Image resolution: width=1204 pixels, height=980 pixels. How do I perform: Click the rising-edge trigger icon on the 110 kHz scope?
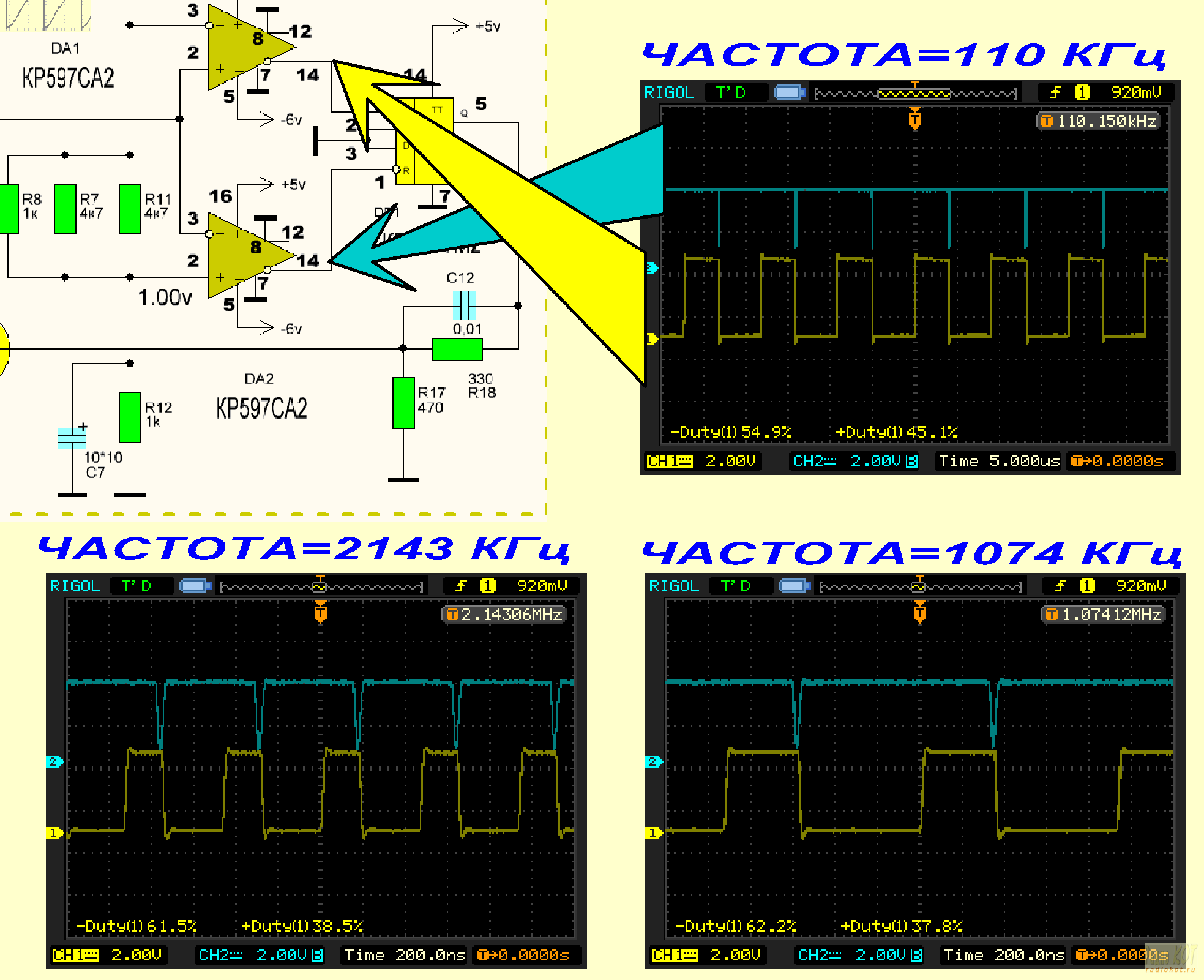1055,92
